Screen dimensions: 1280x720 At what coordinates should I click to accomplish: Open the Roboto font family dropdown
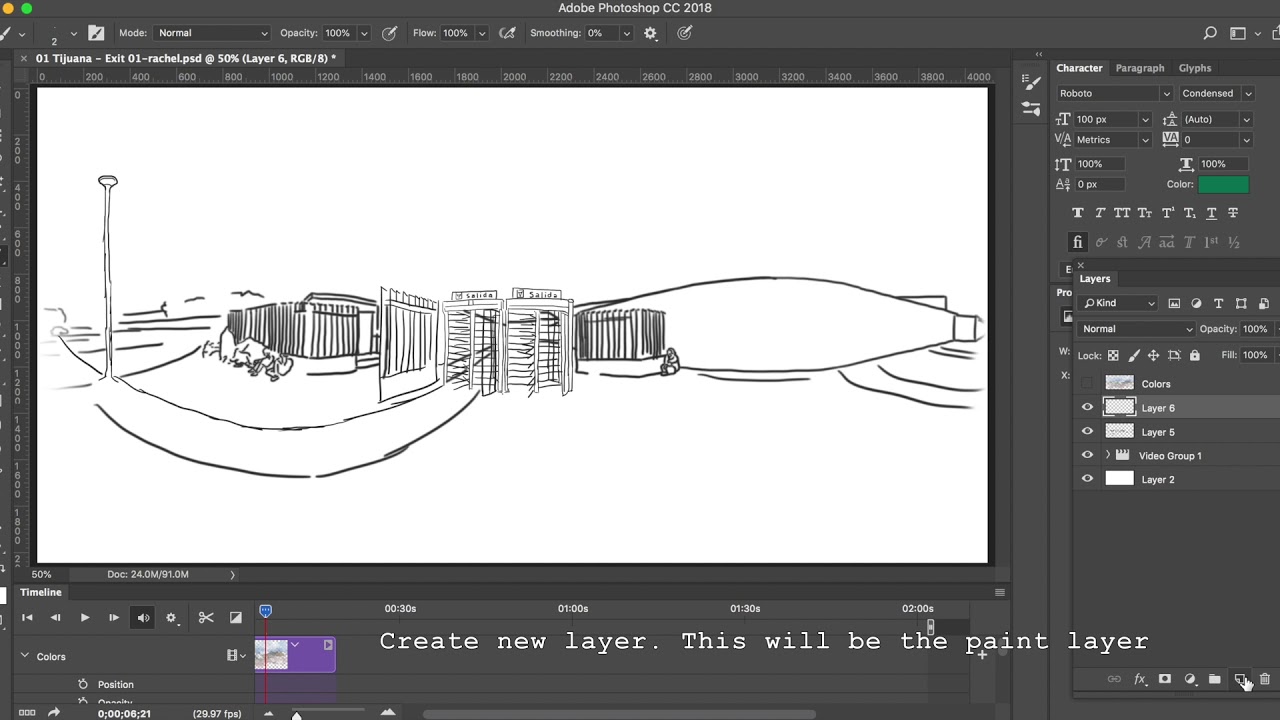tap(1114, 93)
